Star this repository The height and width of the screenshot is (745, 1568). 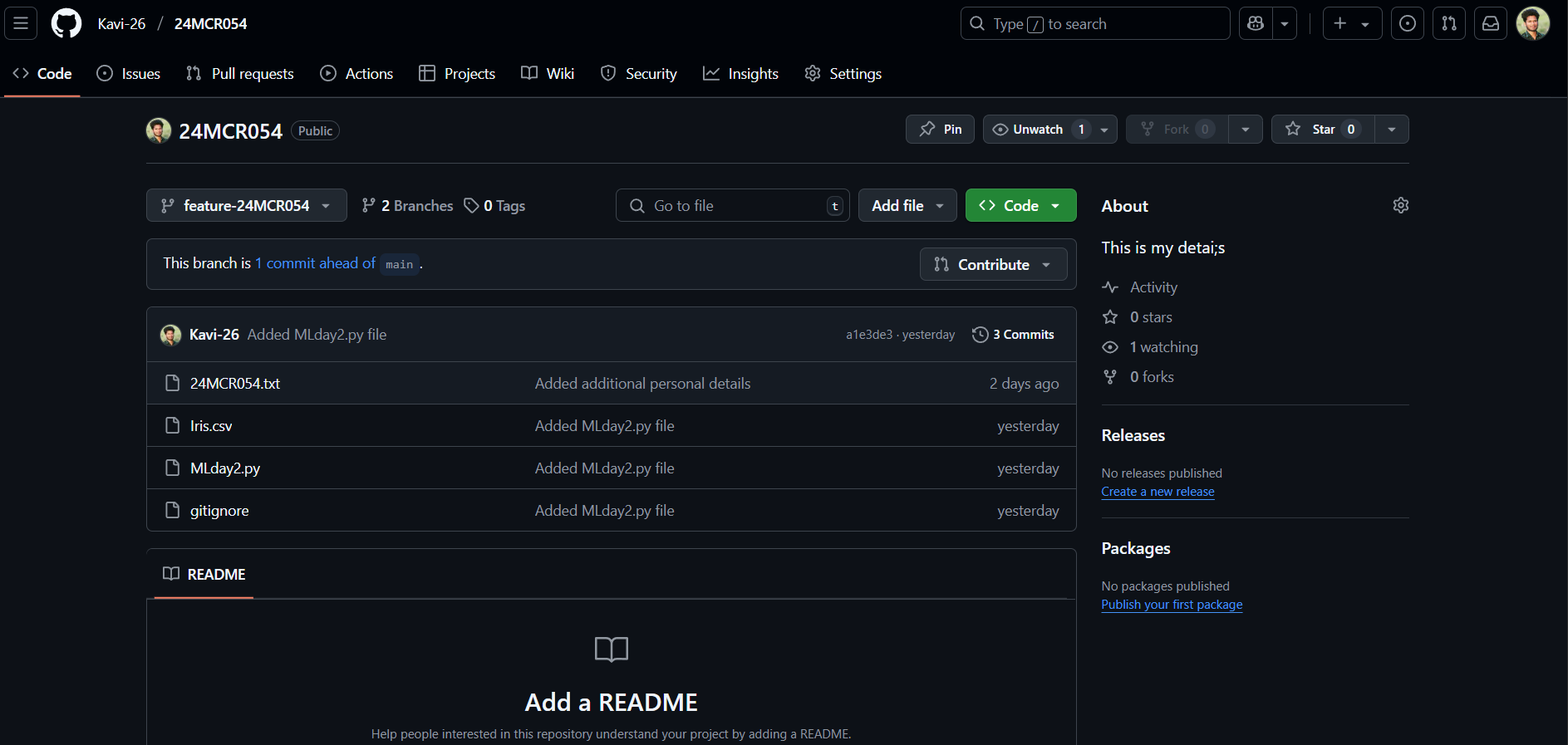pyautogui.click(x=1322, y=130)
